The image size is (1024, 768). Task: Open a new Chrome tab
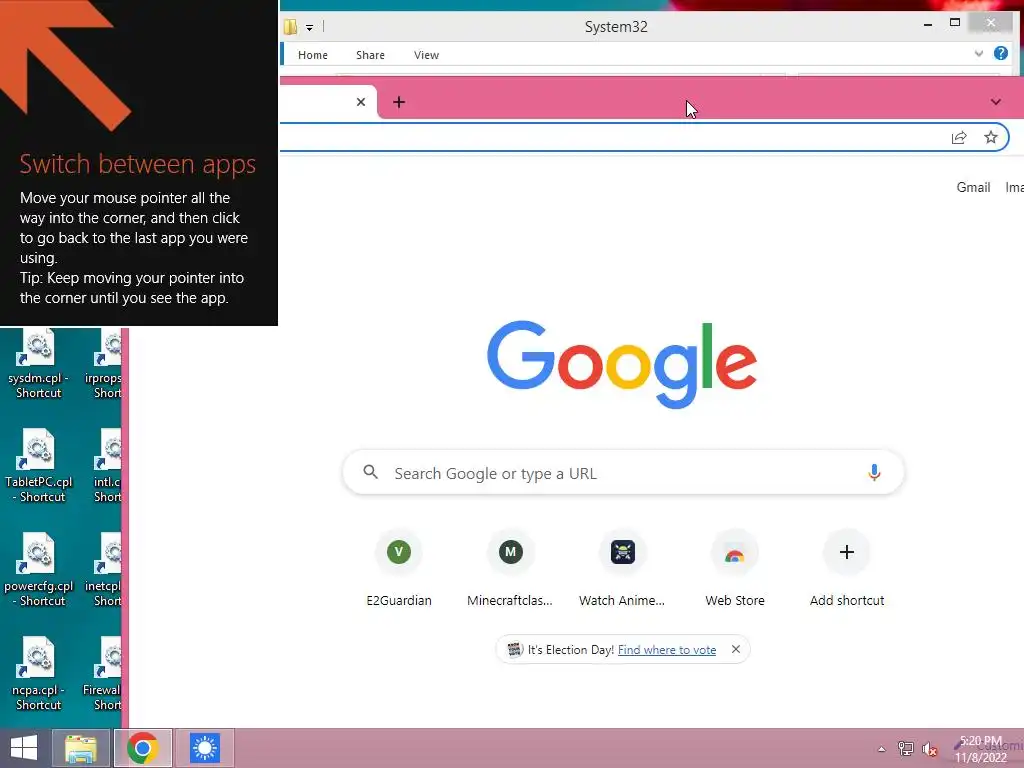pyautogui.click(x=399, y=102)
